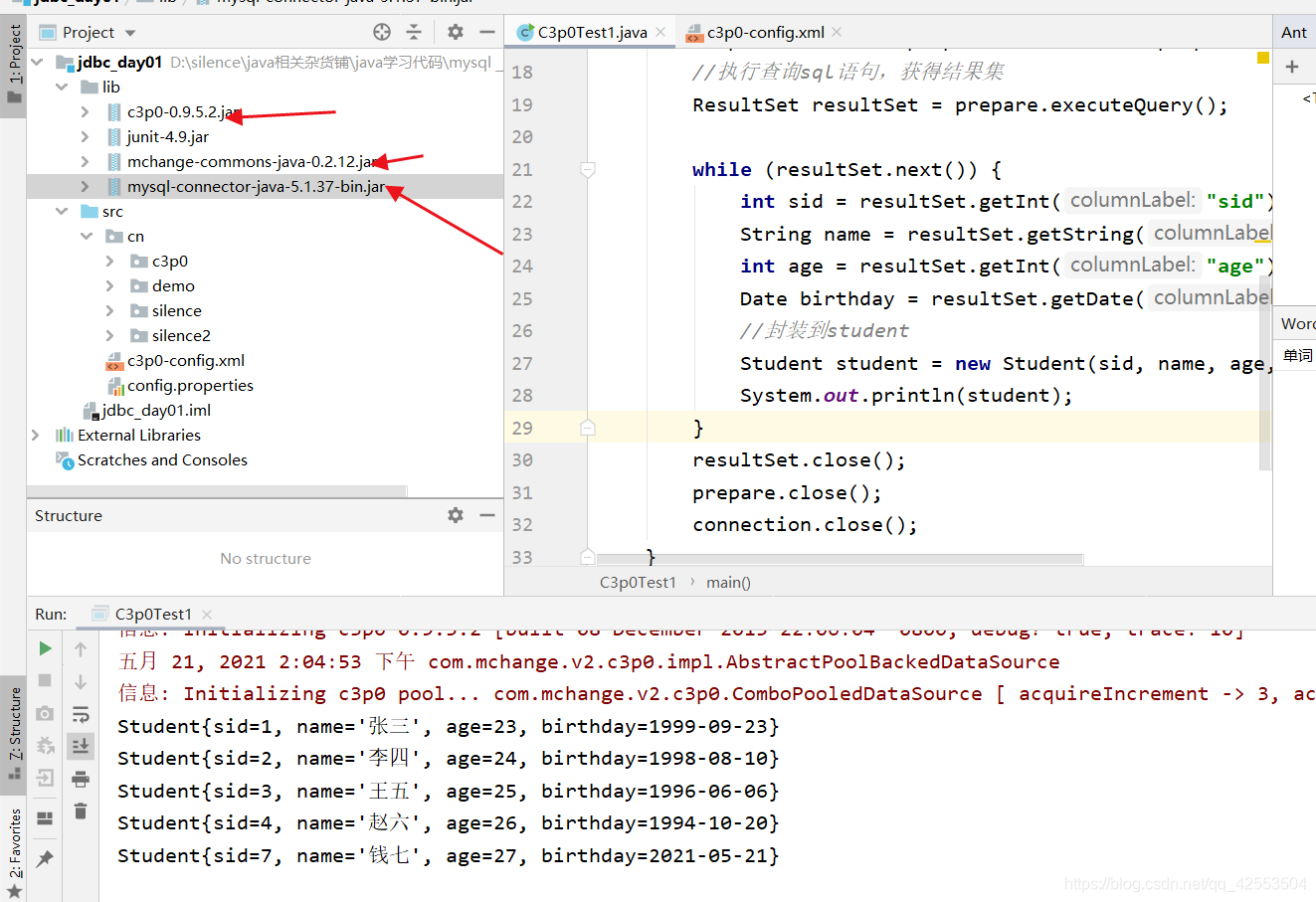Expand External Libraries node
This screenshot has width=1316, height=902.
pos(37,435)
